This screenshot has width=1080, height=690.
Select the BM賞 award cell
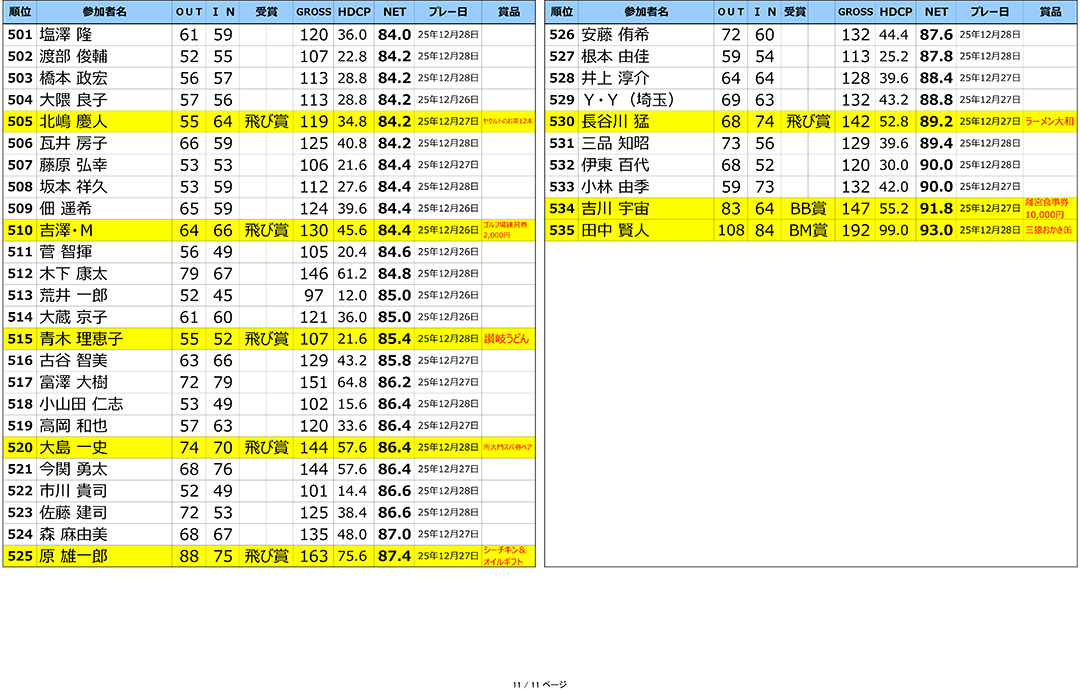tap(807, 230)
